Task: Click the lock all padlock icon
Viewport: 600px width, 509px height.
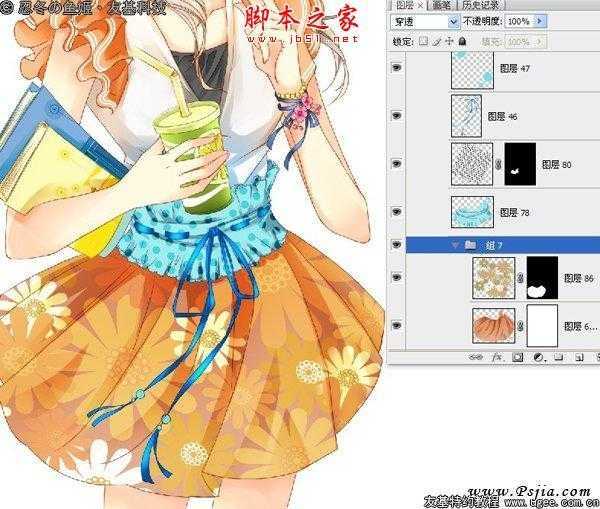Action: tap(461, 41)
